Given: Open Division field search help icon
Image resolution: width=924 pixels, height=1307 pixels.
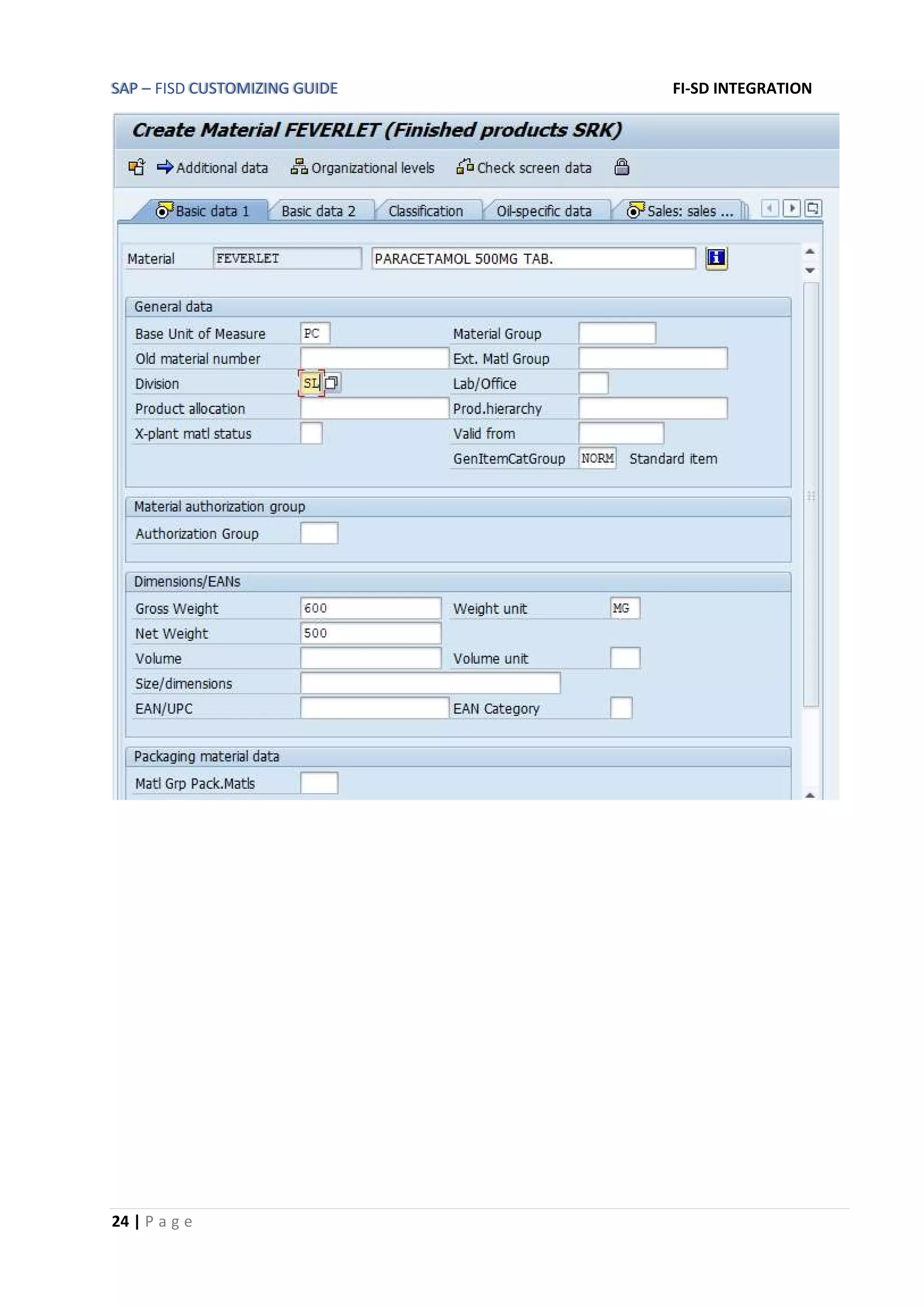Looking at the screenshot, I should (x=332, y=383).
